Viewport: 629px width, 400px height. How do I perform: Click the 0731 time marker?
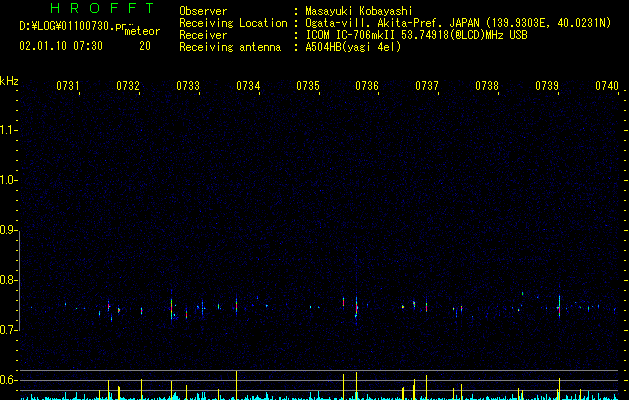coord(67,86)
